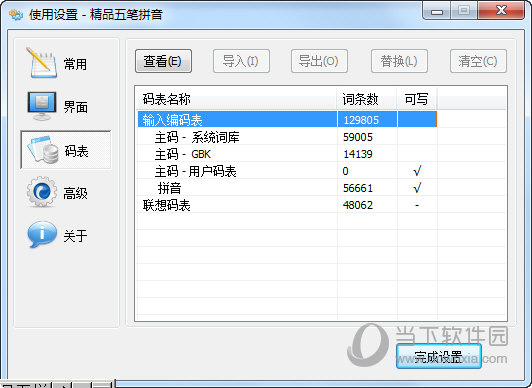532x388 pixels.
Task: Select the 主码 - 用户码表 row
Action: pyautogui.click(x=287, y=171)
